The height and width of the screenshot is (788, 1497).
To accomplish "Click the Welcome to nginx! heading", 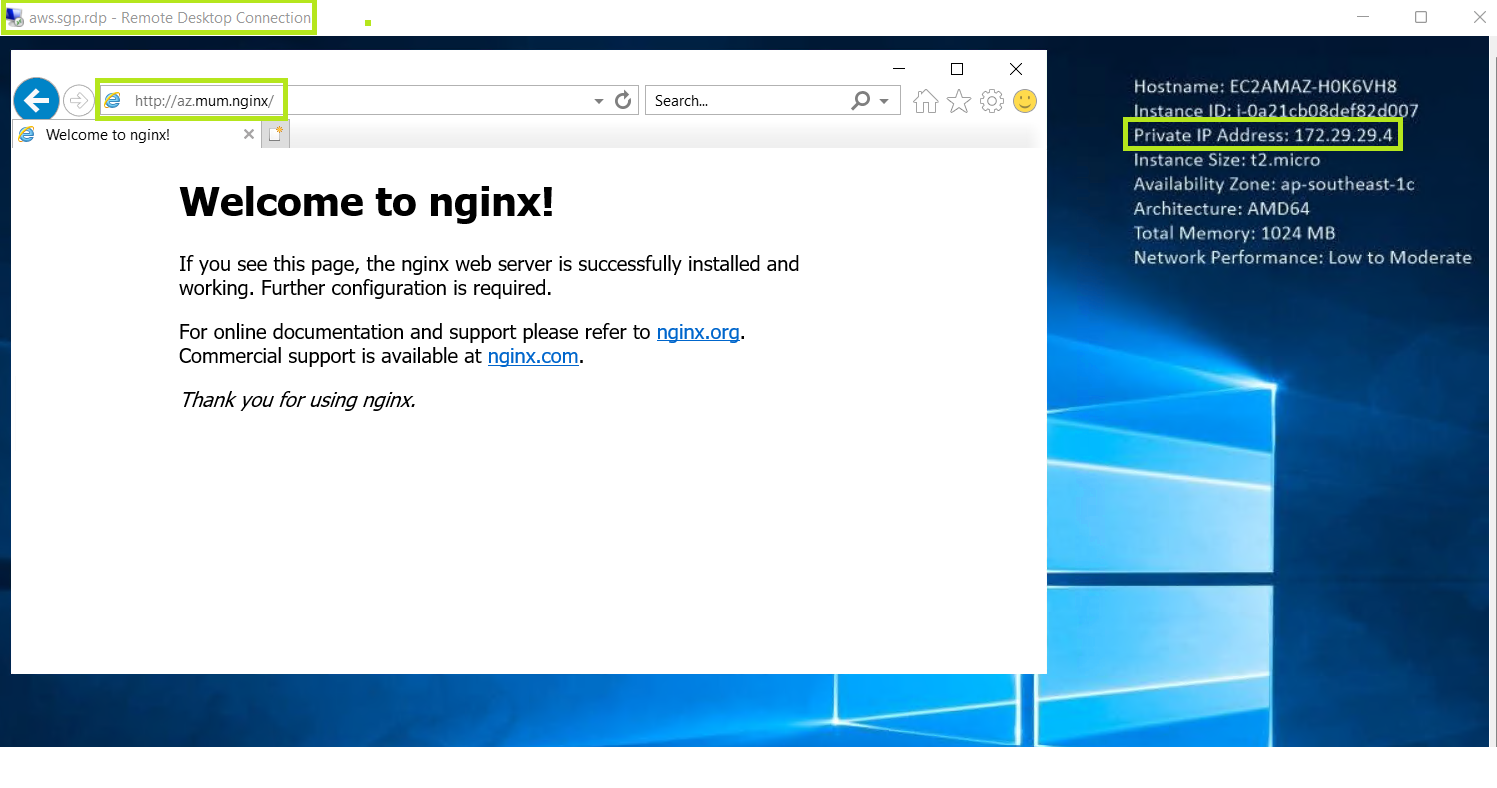I will tap(366, 202).
